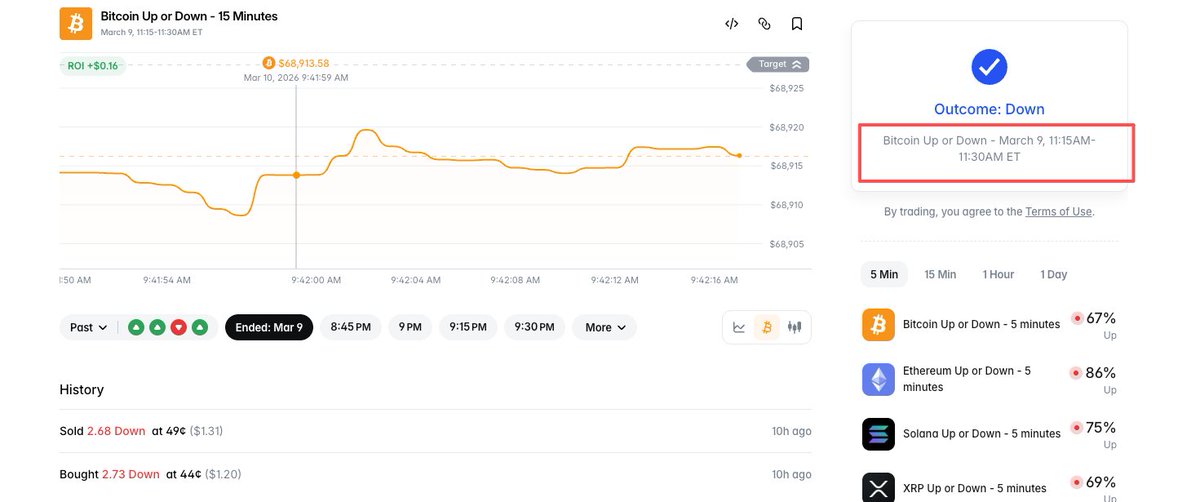Image resolution: width=1200 pixels, height=502 pixels.
Task: Open the embed code icon
Action: [731, 24]
